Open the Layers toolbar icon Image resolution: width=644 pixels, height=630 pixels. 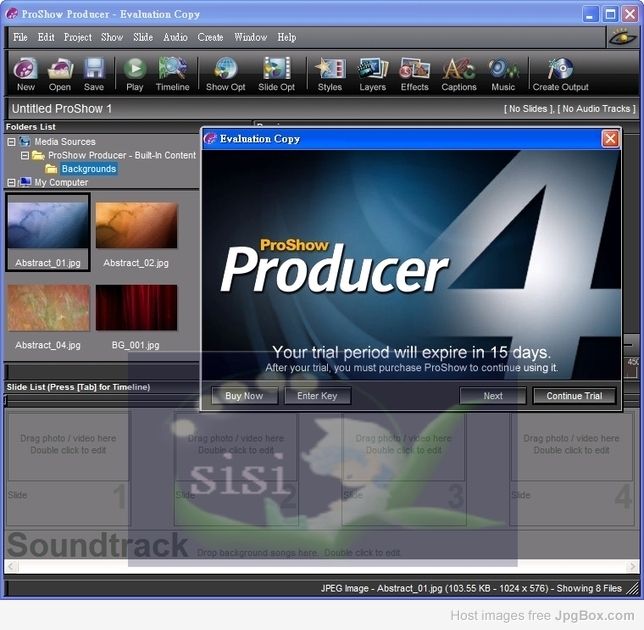372,72
